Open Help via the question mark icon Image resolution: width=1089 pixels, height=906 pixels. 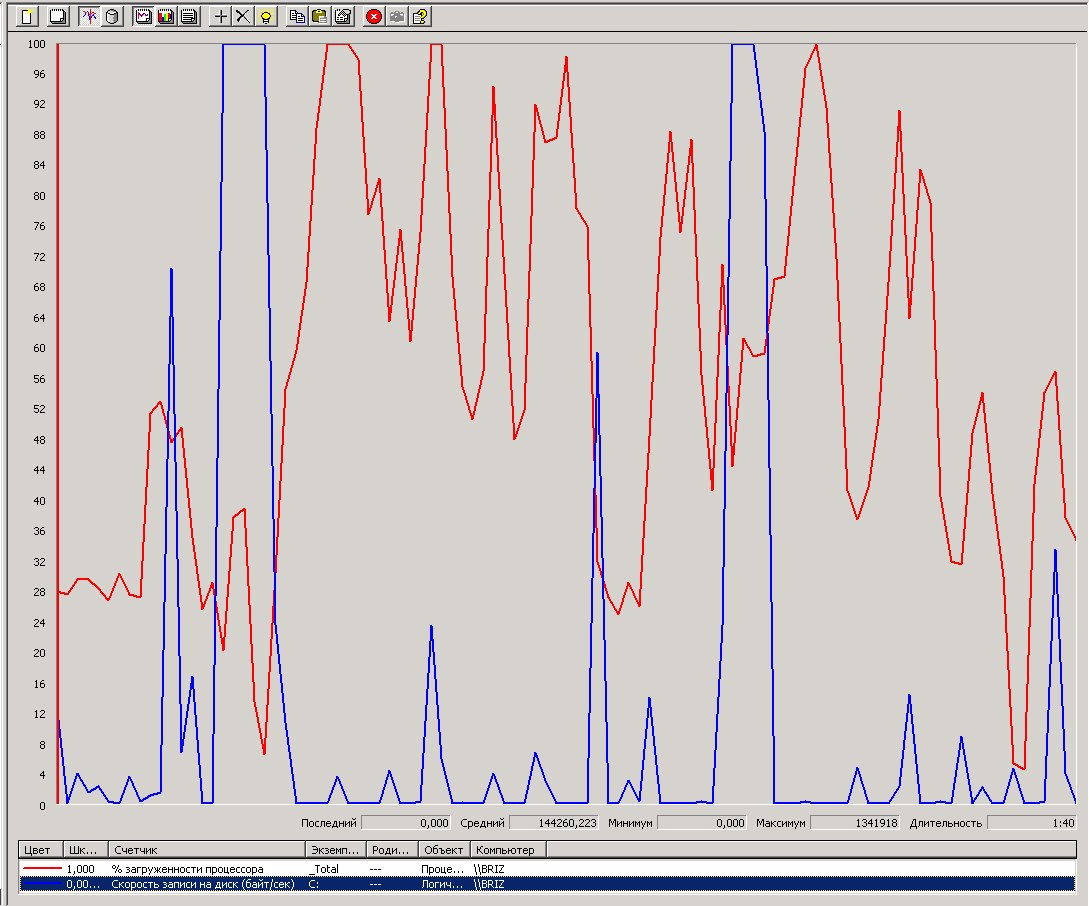point(420,16)
